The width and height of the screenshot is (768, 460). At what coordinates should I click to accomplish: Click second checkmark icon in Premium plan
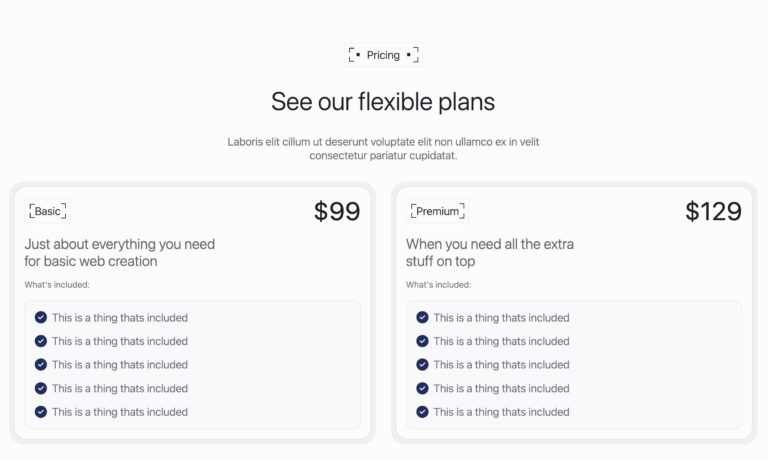coord(422,341)
